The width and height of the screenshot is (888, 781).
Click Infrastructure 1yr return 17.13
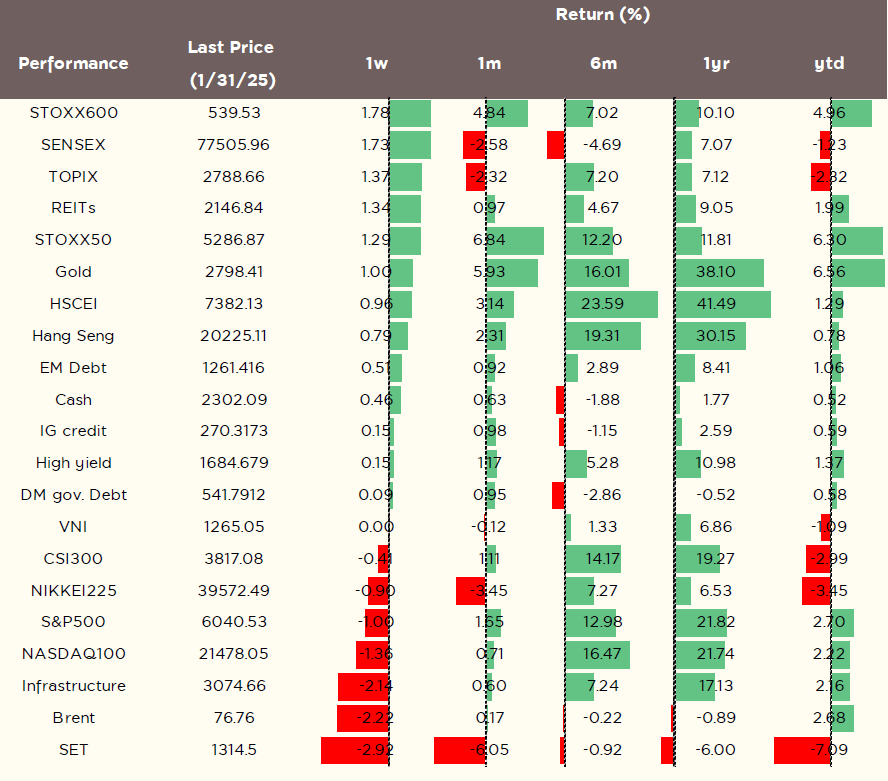pyautogui.click(x=715, y=686)
